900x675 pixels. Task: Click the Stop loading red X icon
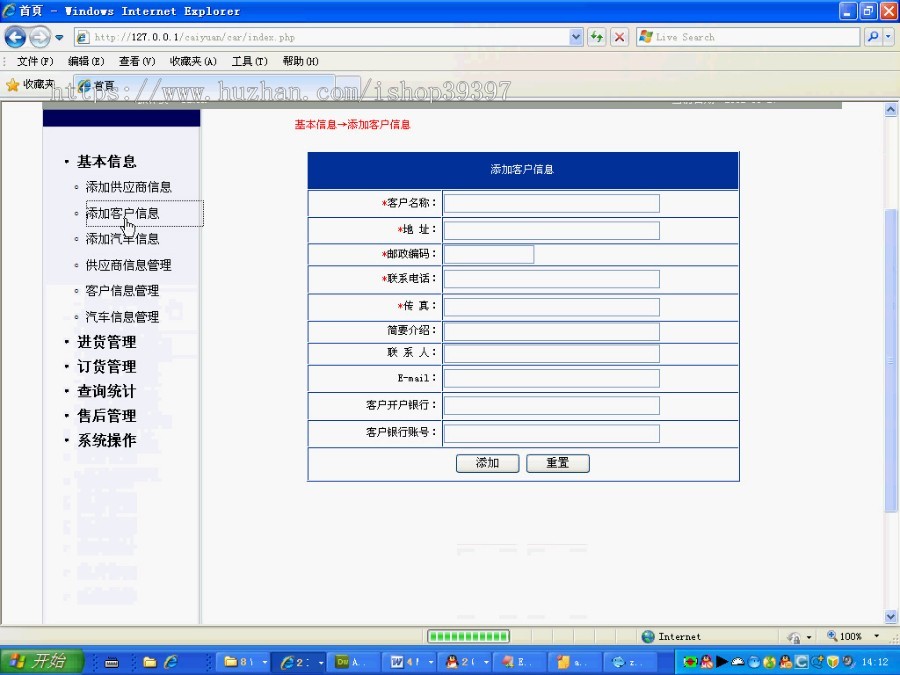(x=619, y=37)
